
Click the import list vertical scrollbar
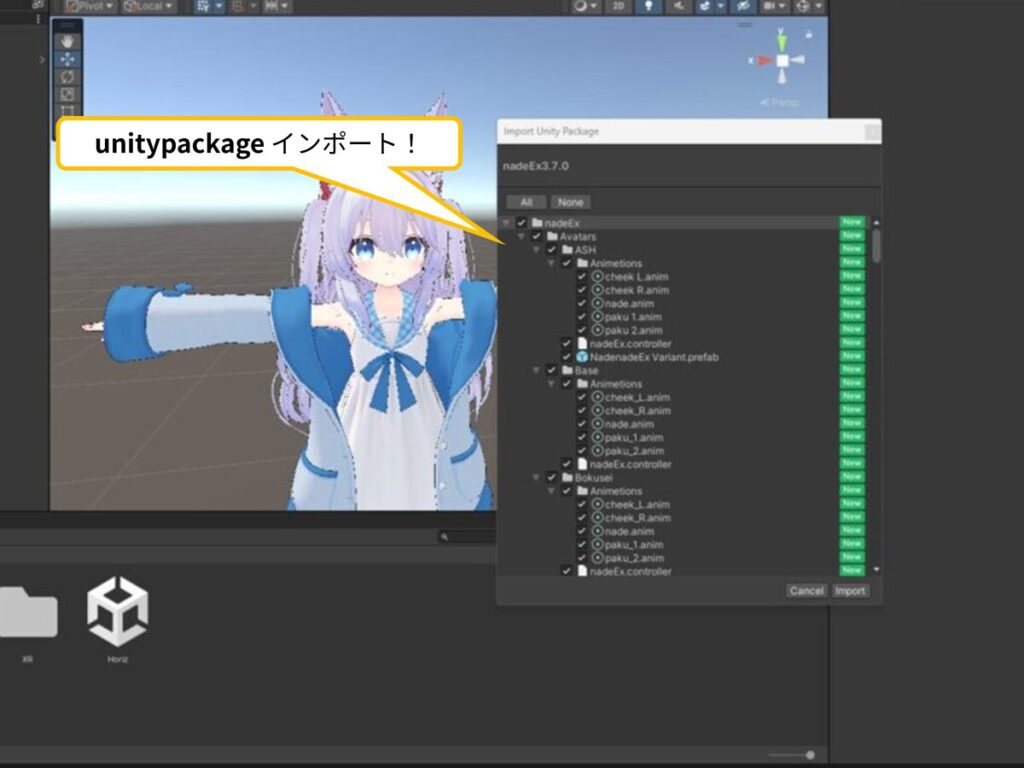coord(877,246)
